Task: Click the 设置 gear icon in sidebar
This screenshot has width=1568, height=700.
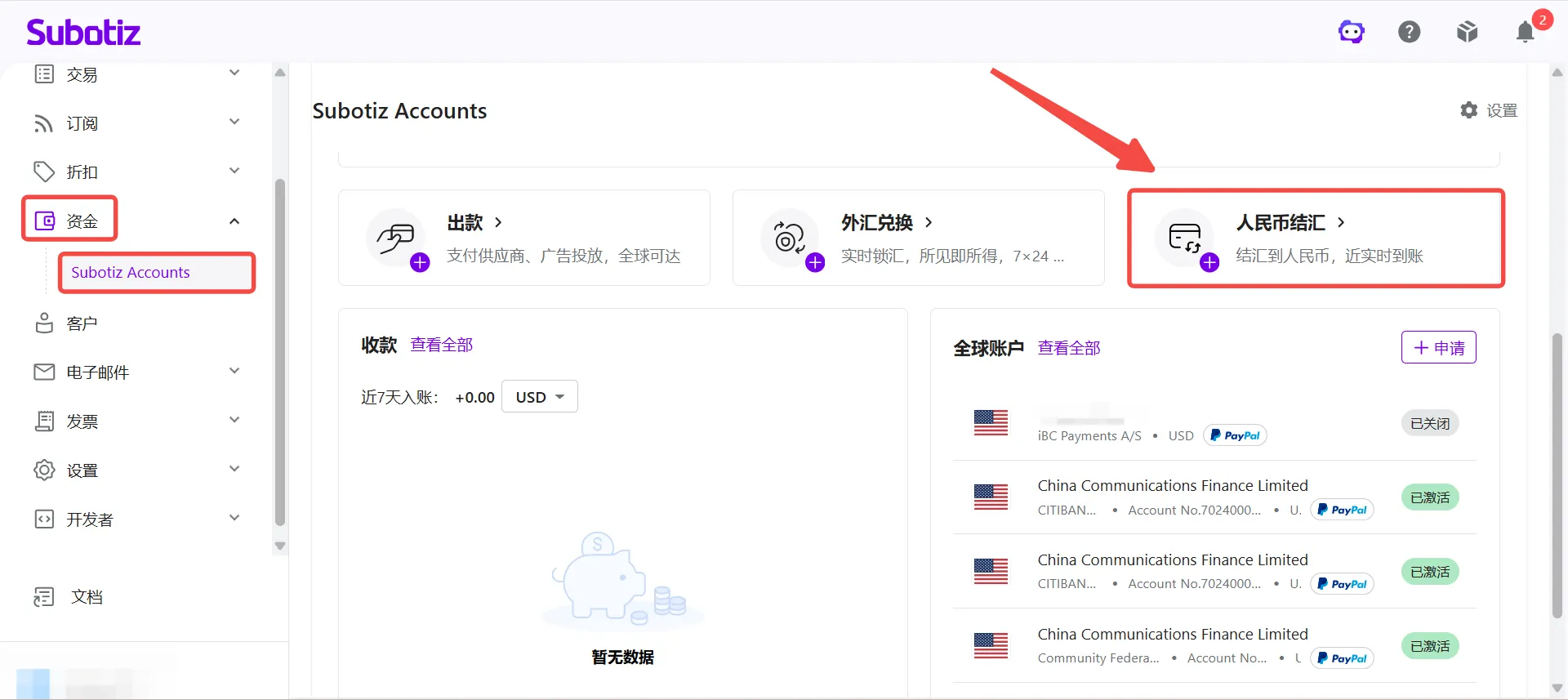Action: coord(44,470)
